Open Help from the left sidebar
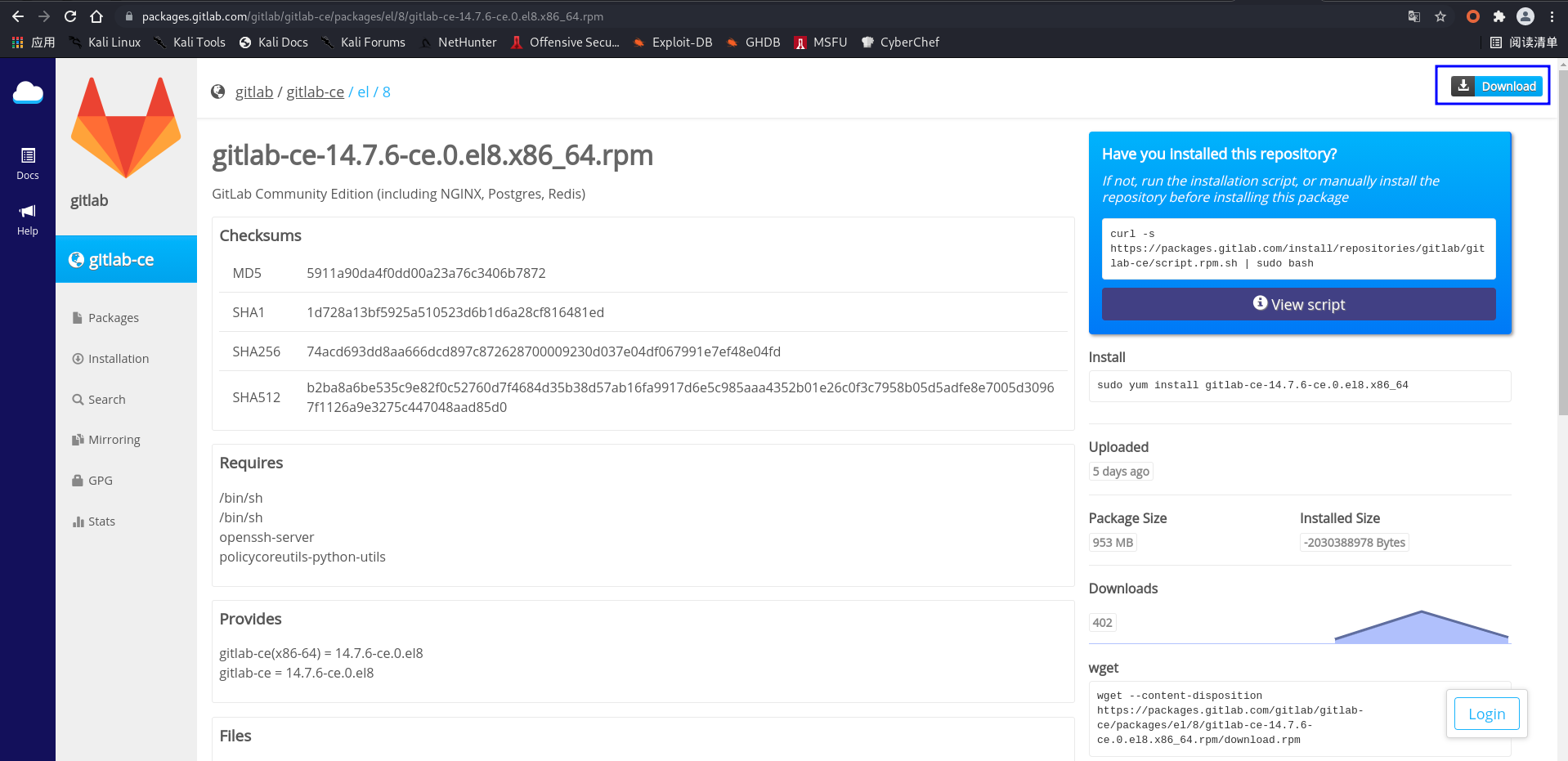This screenshot has height=761, width=1568. pos(27,219)
